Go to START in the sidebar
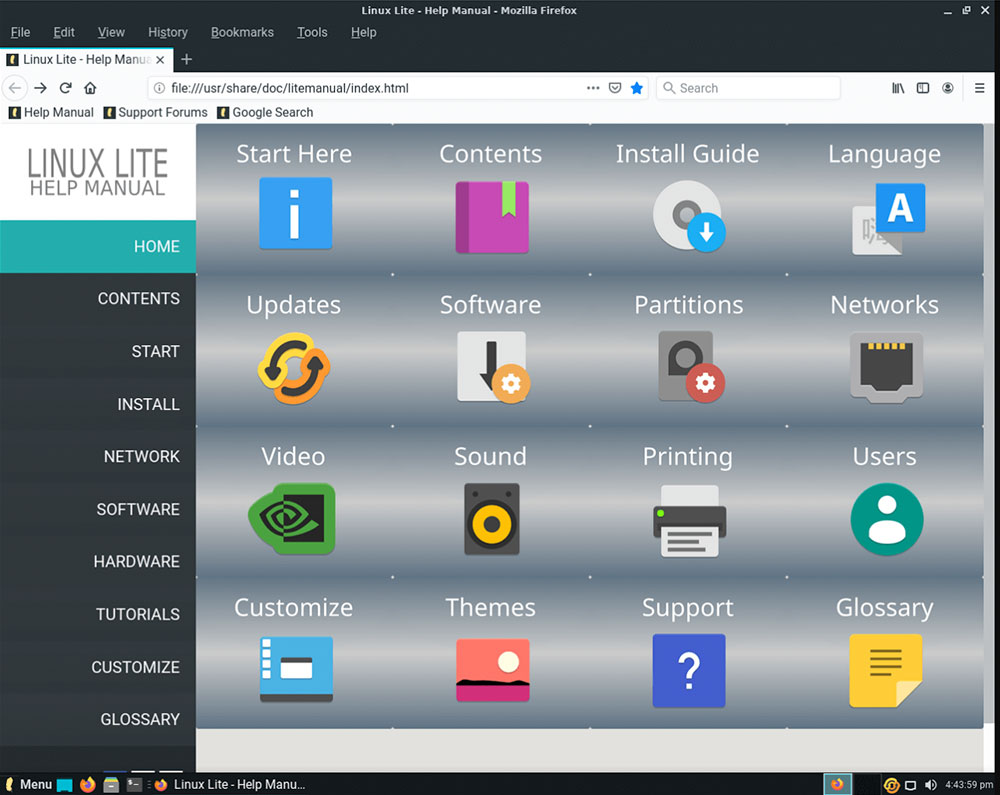 [98, 351]
